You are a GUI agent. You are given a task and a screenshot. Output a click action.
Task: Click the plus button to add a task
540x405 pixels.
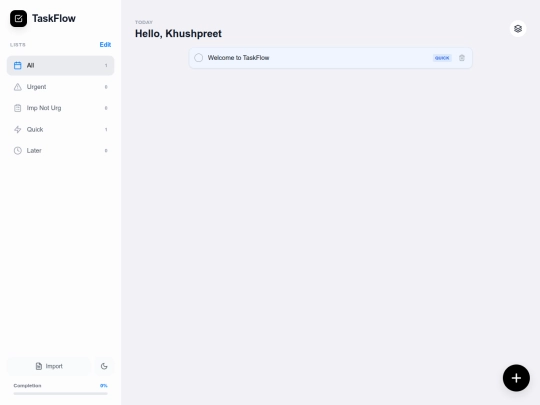tap(516, 378)
